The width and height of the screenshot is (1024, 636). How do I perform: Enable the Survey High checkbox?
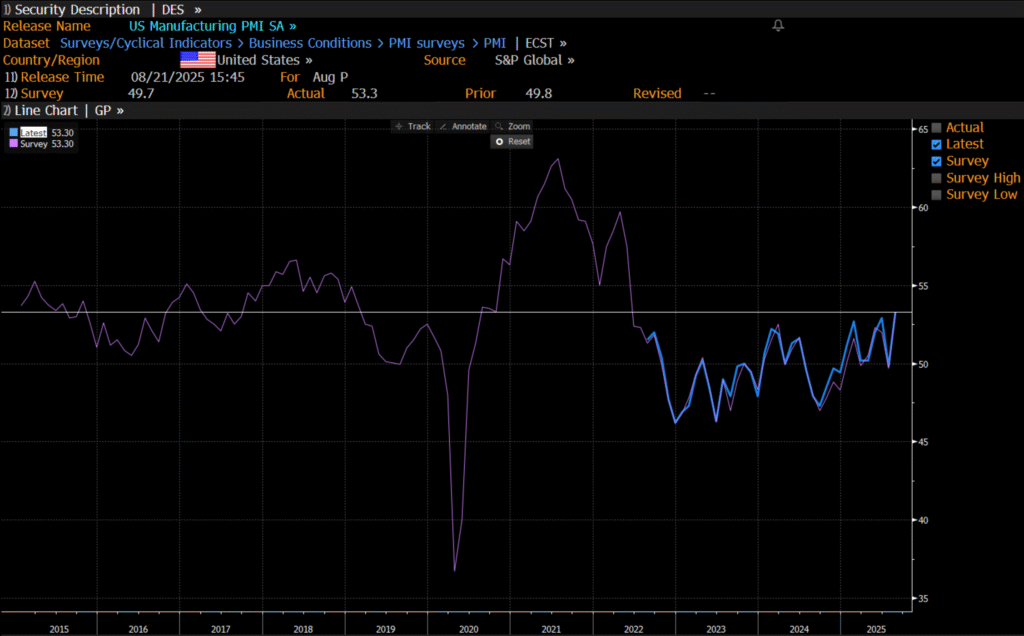click(936, 178)
